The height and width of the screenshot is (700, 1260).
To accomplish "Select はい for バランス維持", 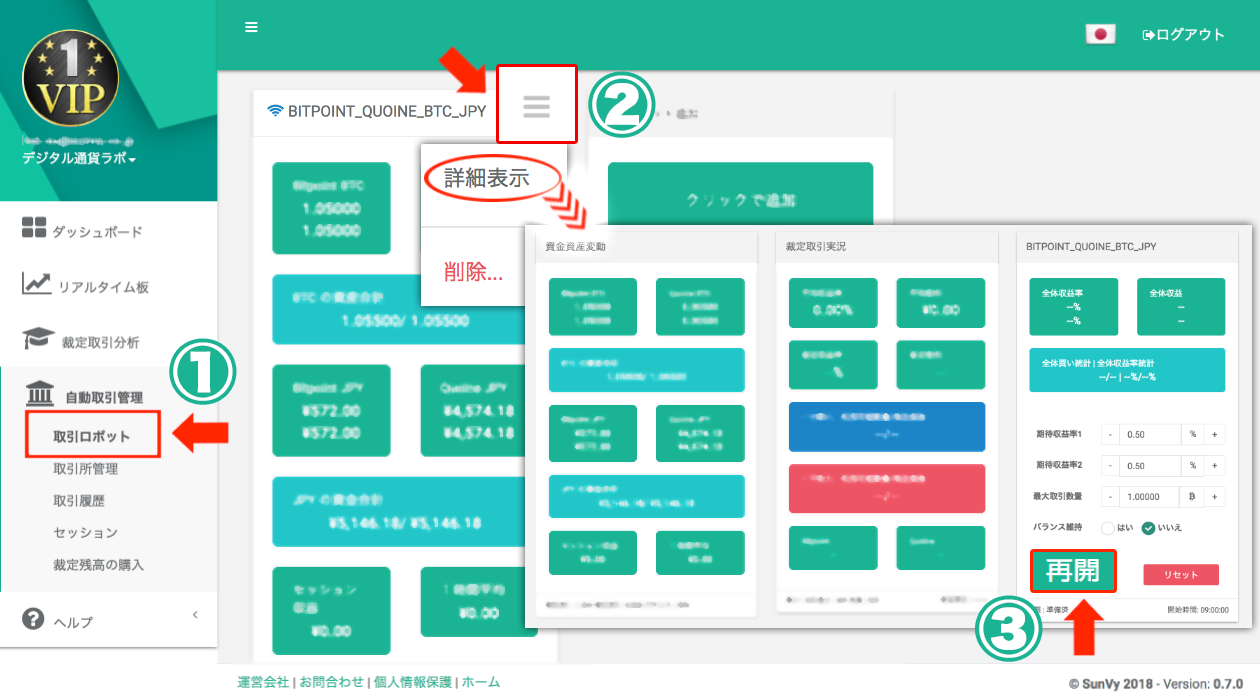I will coord(1107,528).
